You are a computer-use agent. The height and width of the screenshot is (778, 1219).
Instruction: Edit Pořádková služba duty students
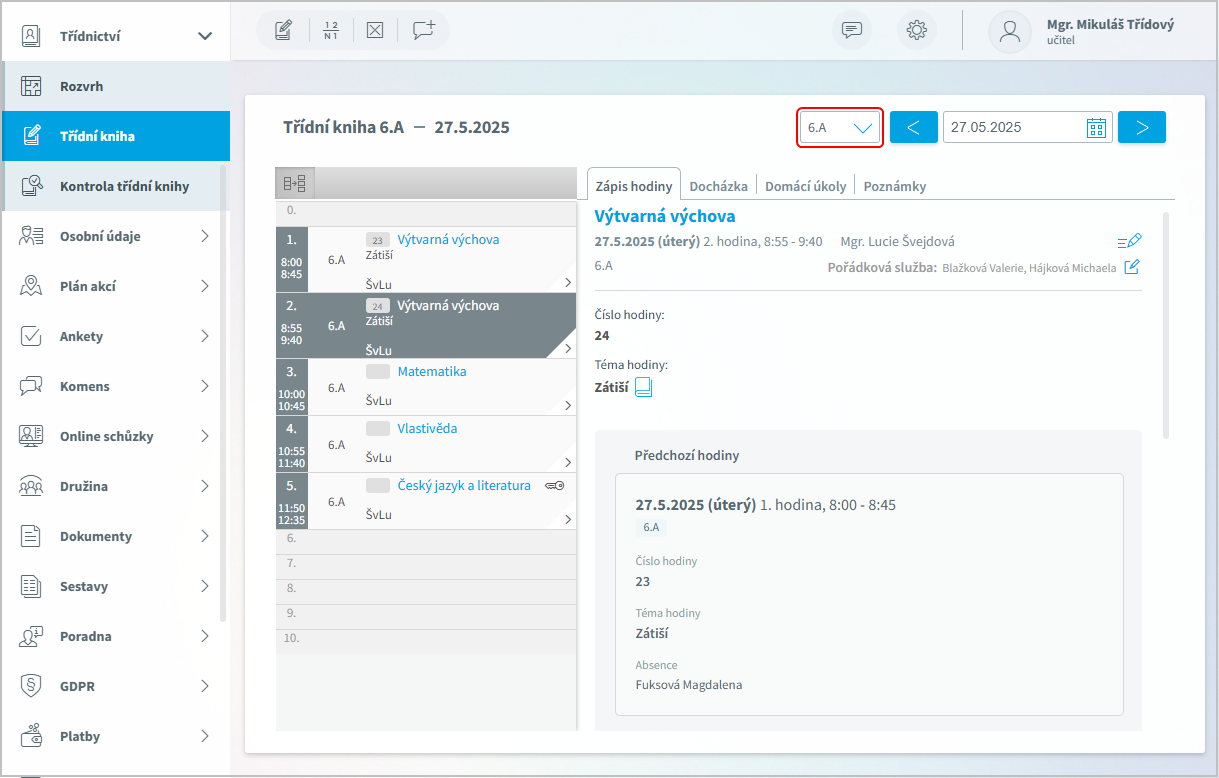point(1132,267)
